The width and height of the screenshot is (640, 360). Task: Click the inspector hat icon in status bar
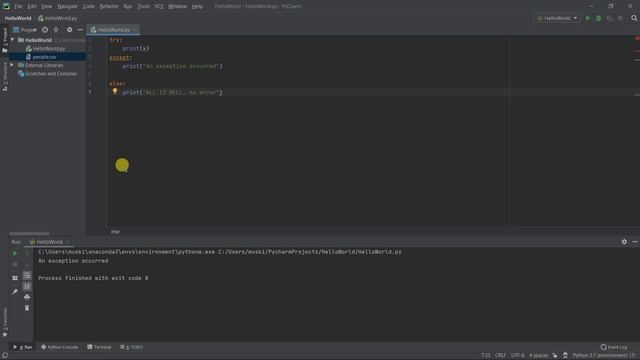point(565,356)
